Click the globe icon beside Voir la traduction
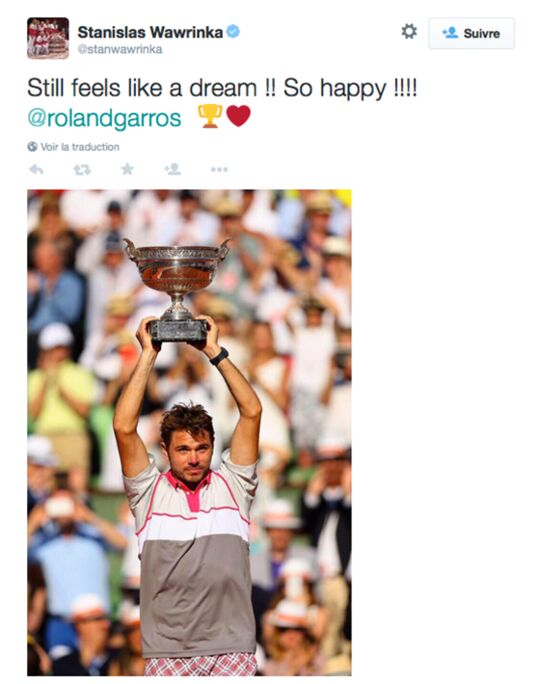This screenshot has width=540, height=684. tap(32, 147)
